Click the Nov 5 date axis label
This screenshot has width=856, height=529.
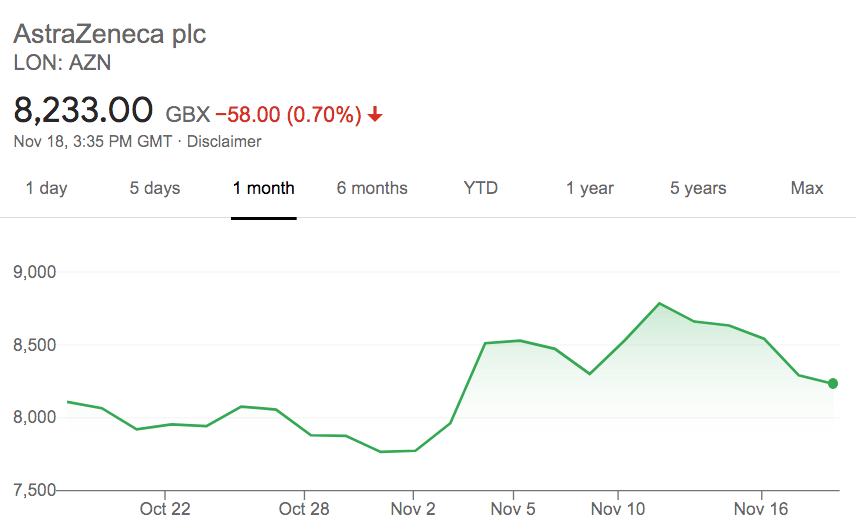pyautogui.click(x=512, y=509)
